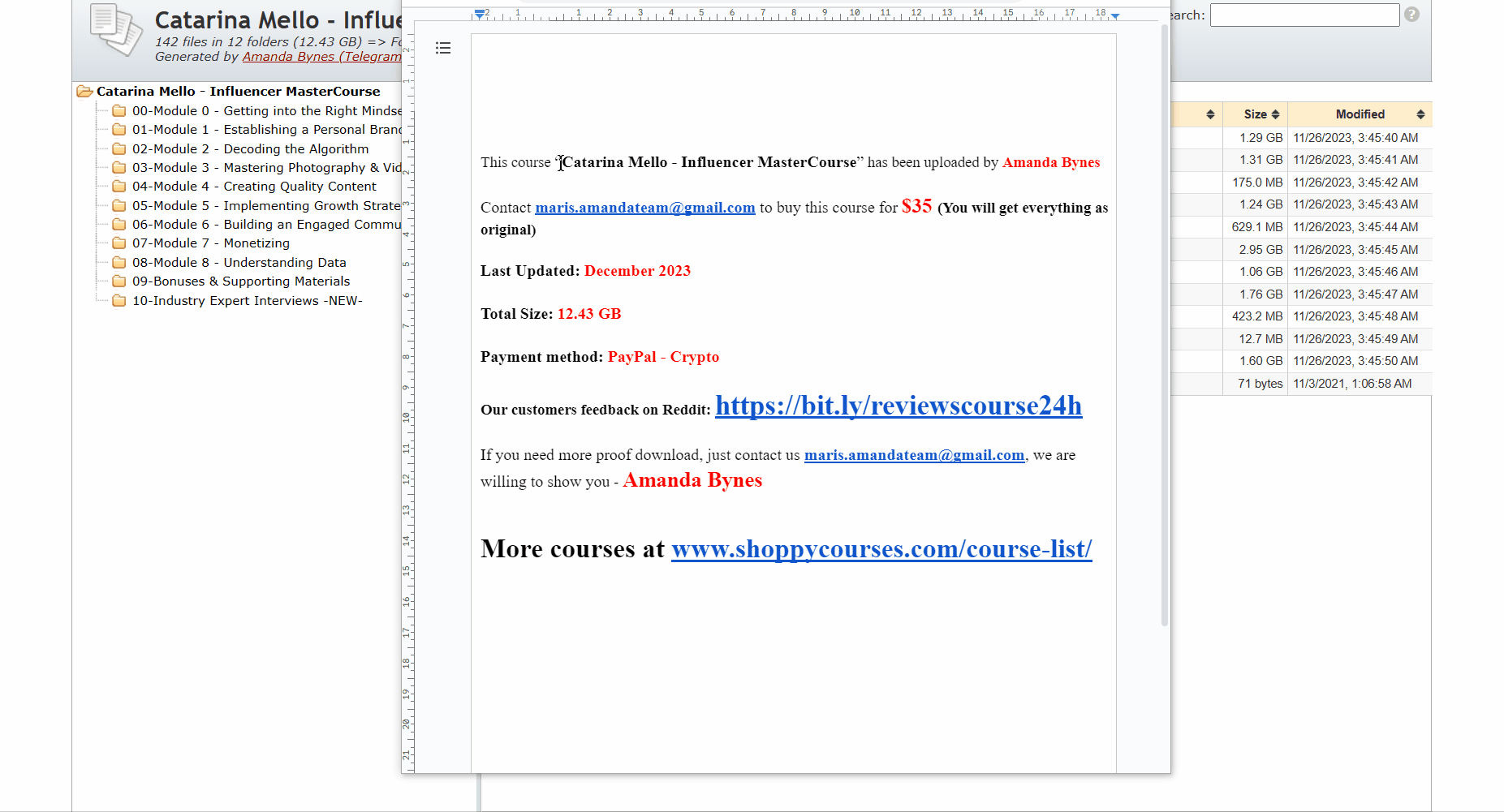The width and height of the screenshot is (1504, 812).
Task: Click the open folder icon of root
Action: 84,92
